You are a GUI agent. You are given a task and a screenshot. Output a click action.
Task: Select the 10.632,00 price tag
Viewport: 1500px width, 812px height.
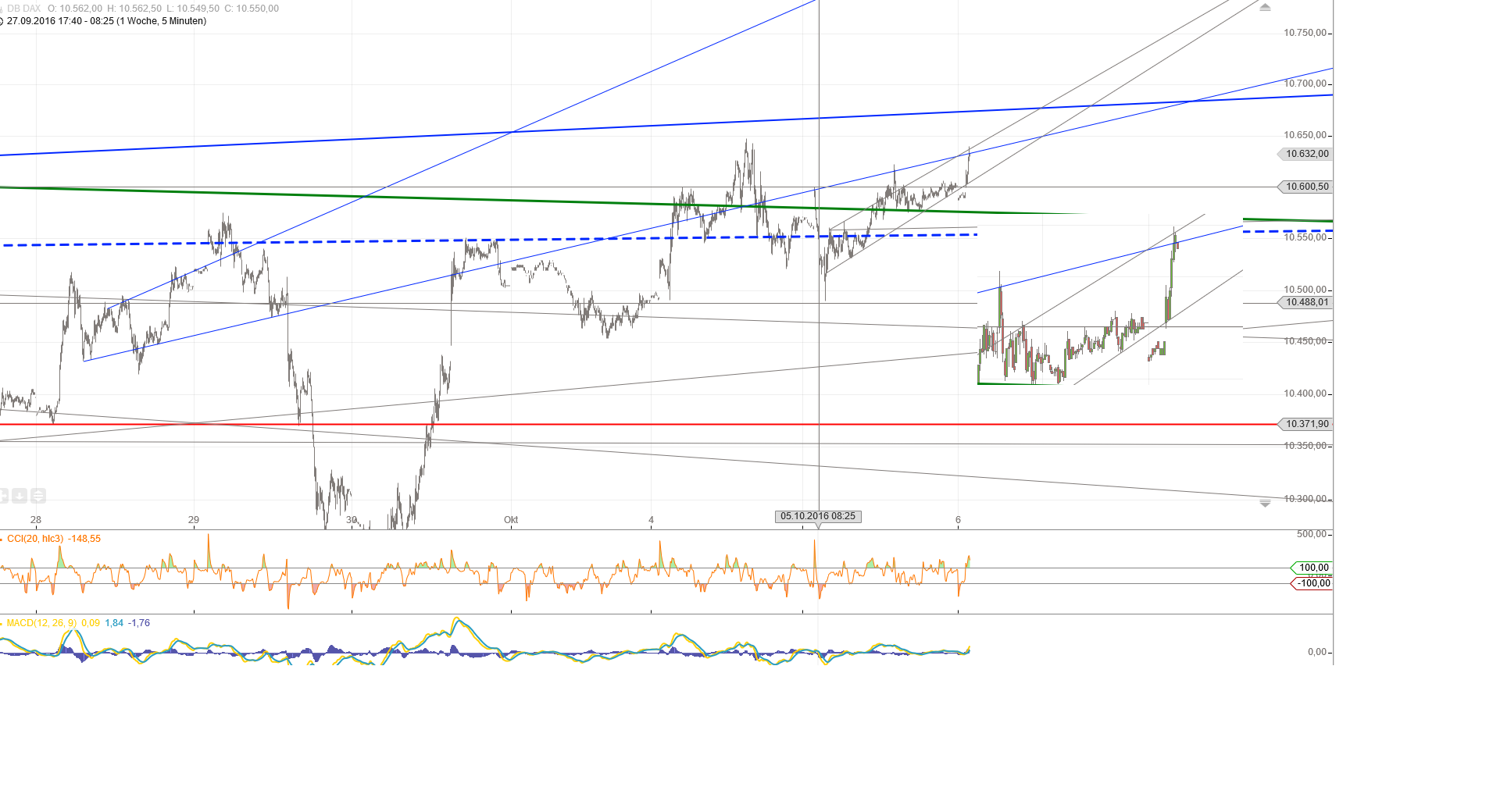[x=1305, y=154]
